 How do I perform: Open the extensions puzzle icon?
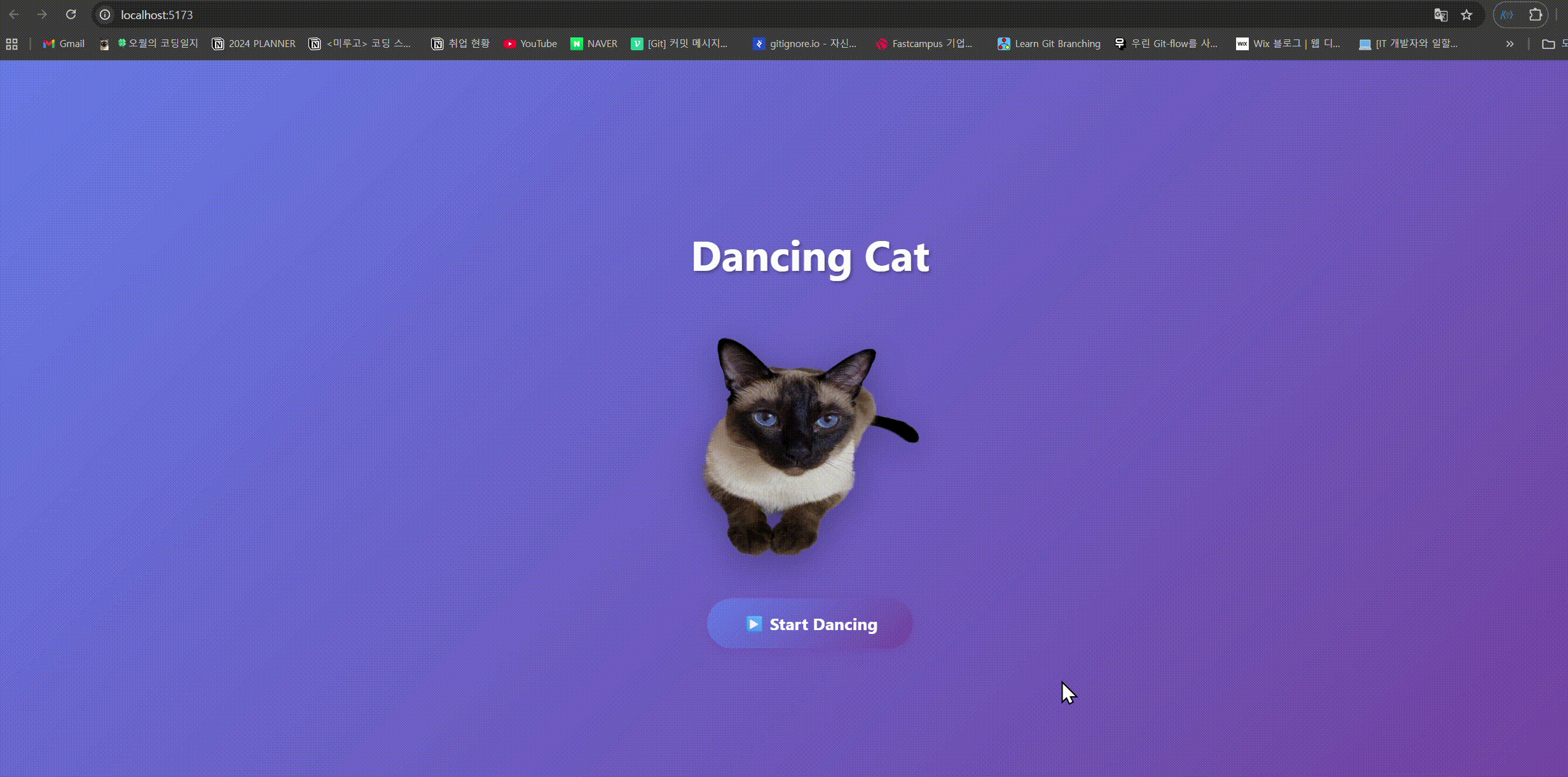click(x=1535, y=15)
